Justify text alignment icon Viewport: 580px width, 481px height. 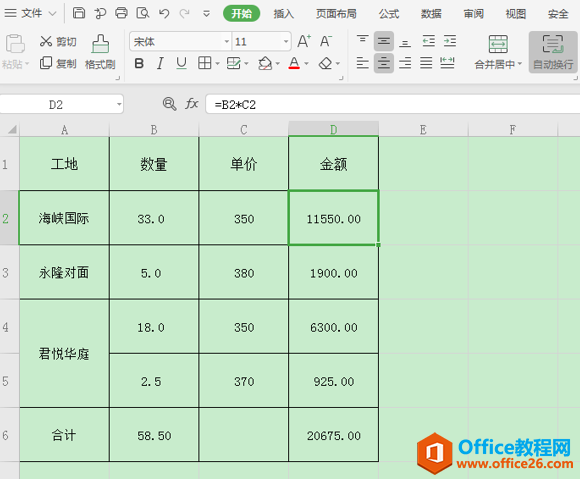426,63
